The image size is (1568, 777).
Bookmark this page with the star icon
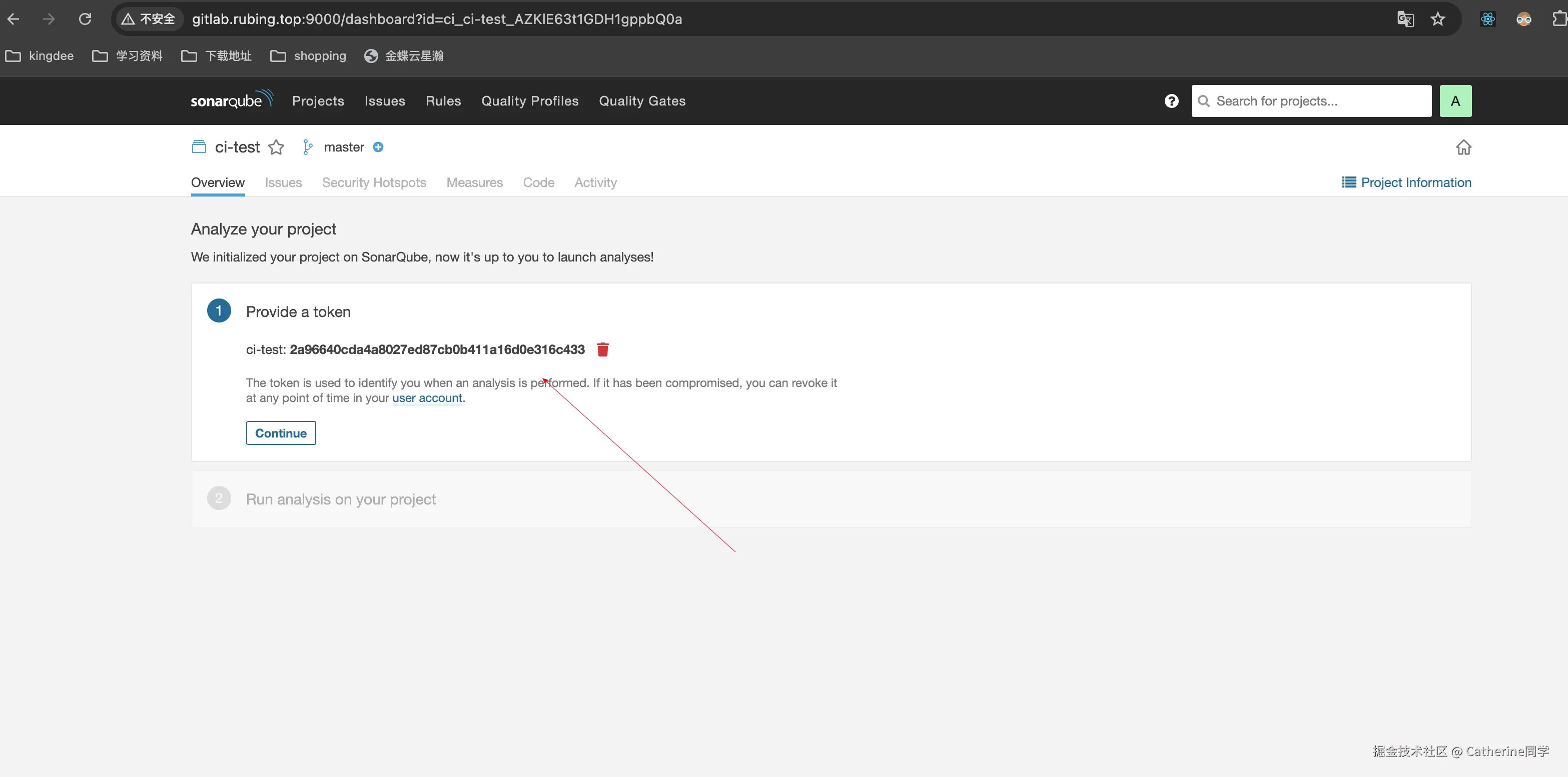[x=1438, y=19]
